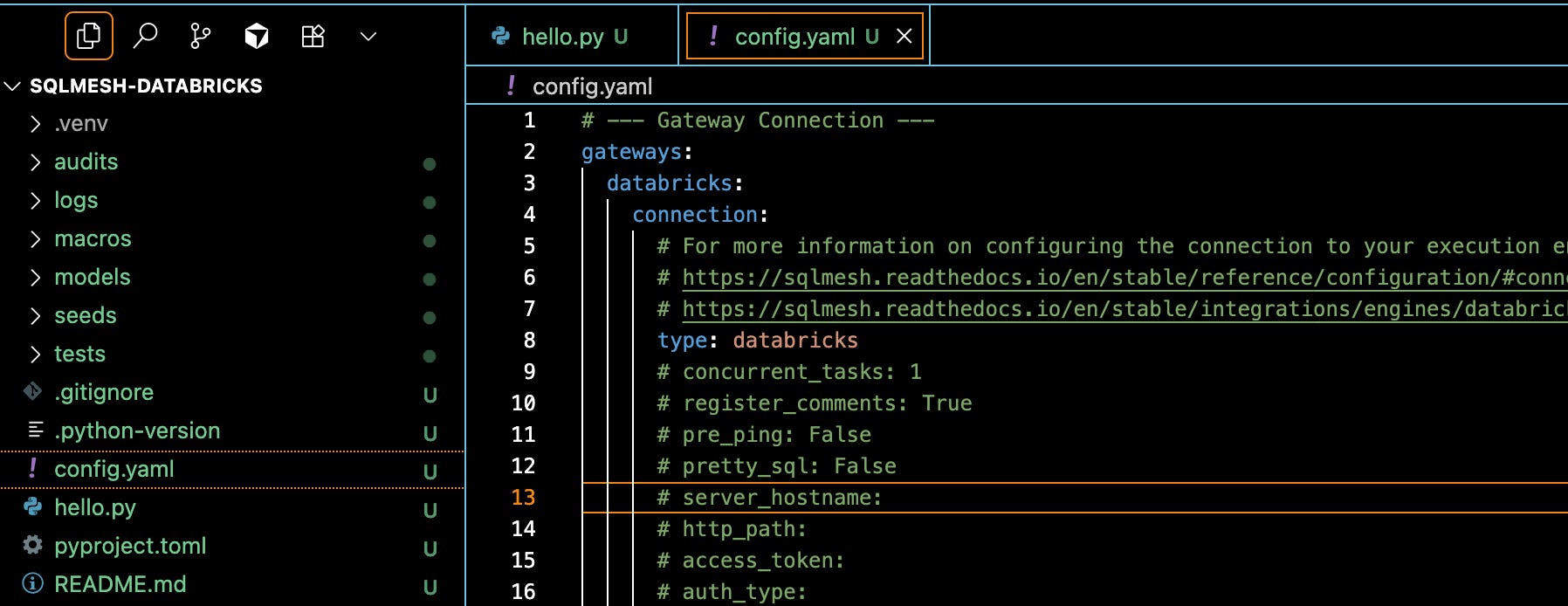Click the info icon beside README.md
This screenshot has width=1568, height=606.
(32, 583)
